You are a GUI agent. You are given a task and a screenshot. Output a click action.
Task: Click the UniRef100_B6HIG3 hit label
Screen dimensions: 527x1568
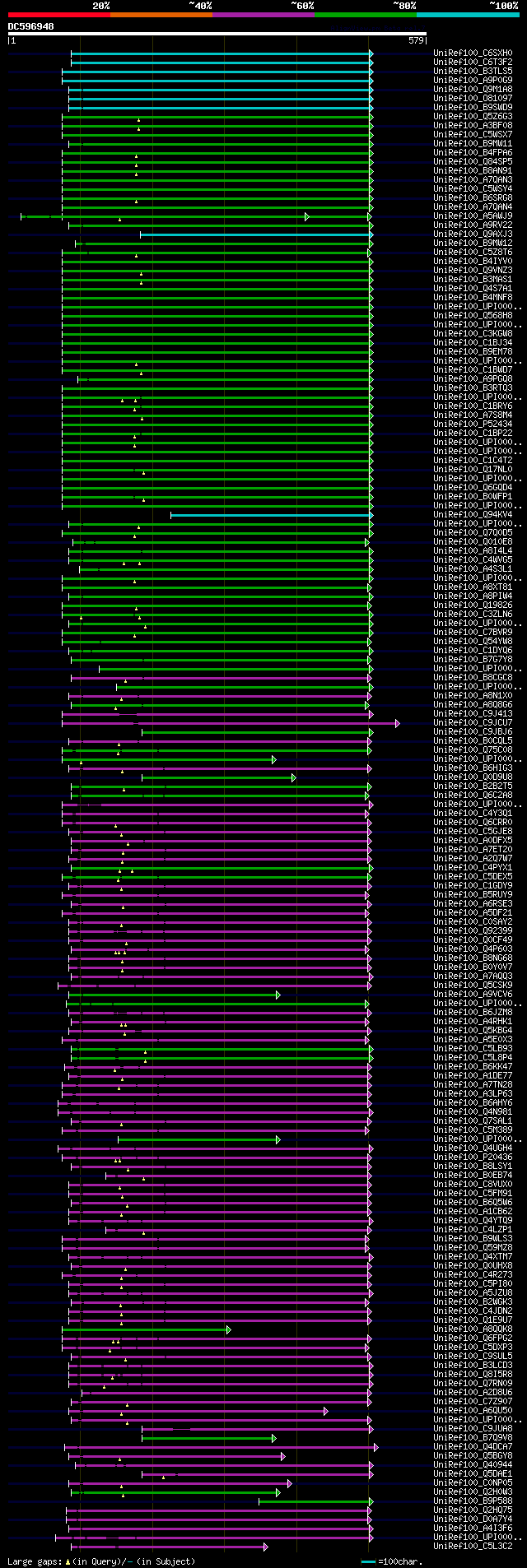coord(473,768)
